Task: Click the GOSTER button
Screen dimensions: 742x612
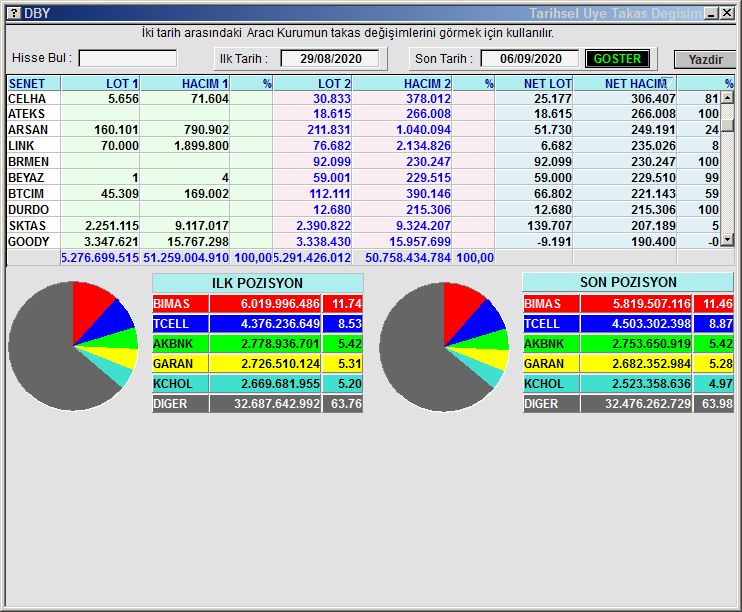Action: click(x=617, y=59)
